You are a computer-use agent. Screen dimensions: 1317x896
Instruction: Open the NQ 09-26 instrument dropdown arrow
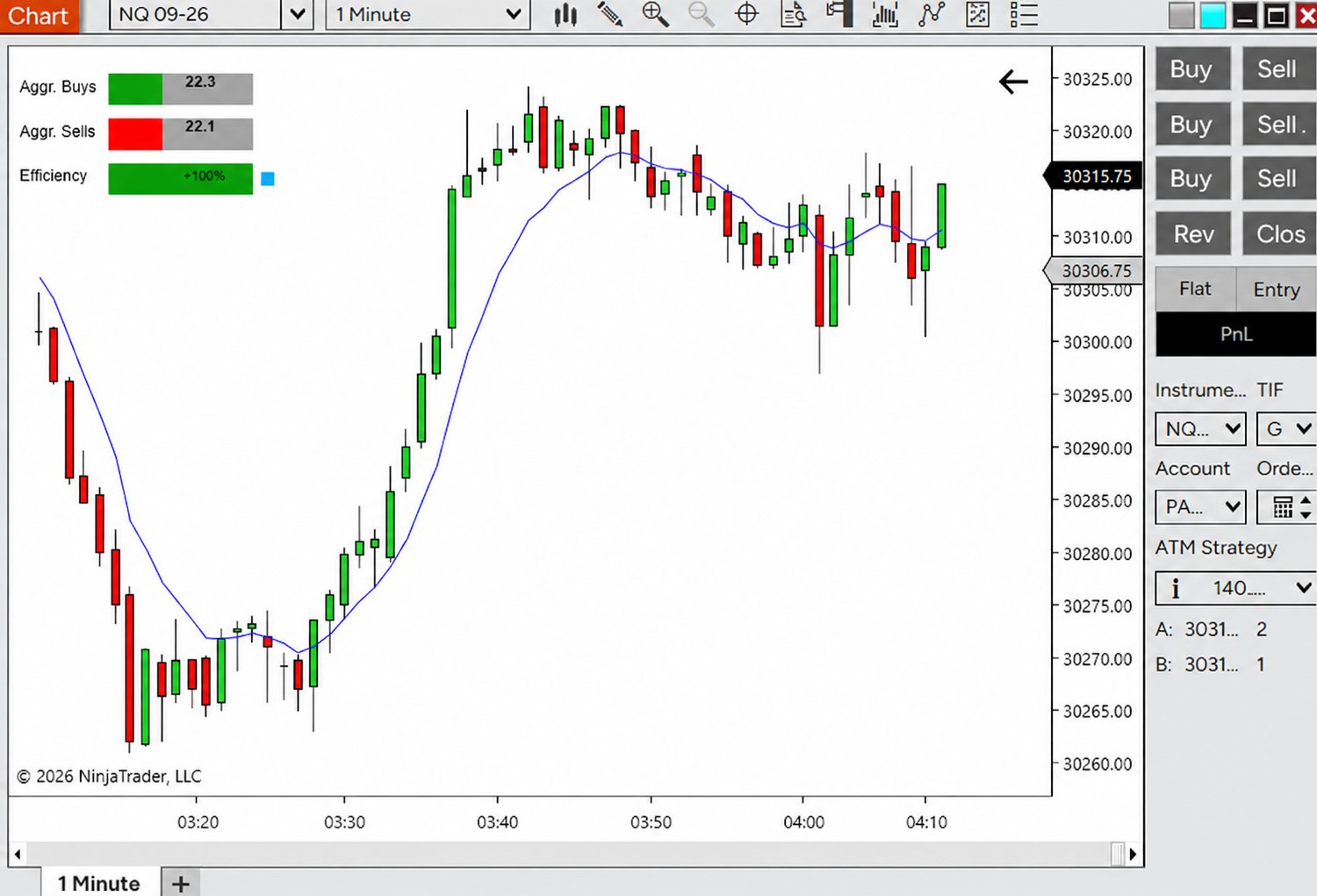(x=298, y=14)
